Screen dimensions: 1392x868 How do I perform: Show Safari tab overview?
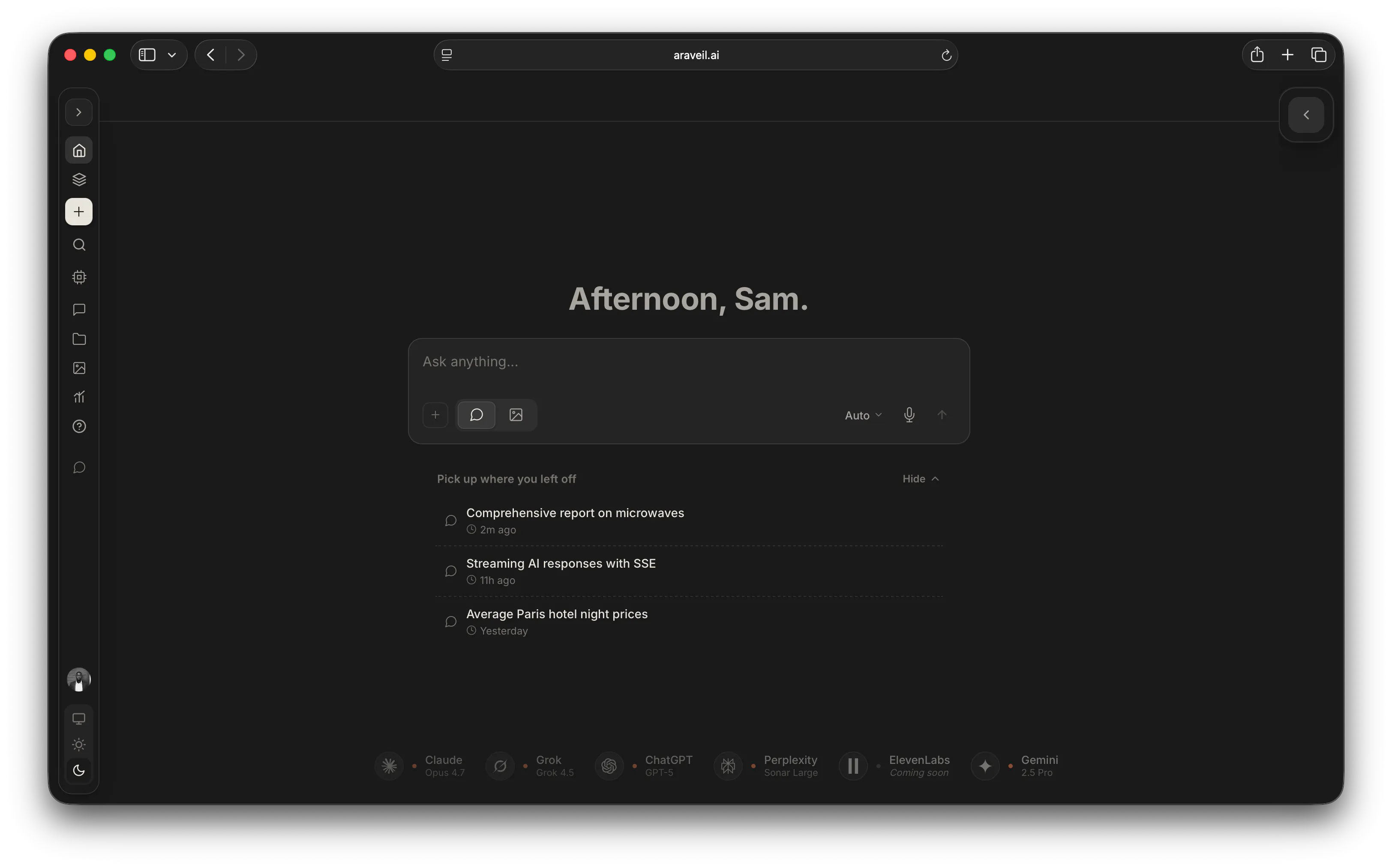(1318, 54)
